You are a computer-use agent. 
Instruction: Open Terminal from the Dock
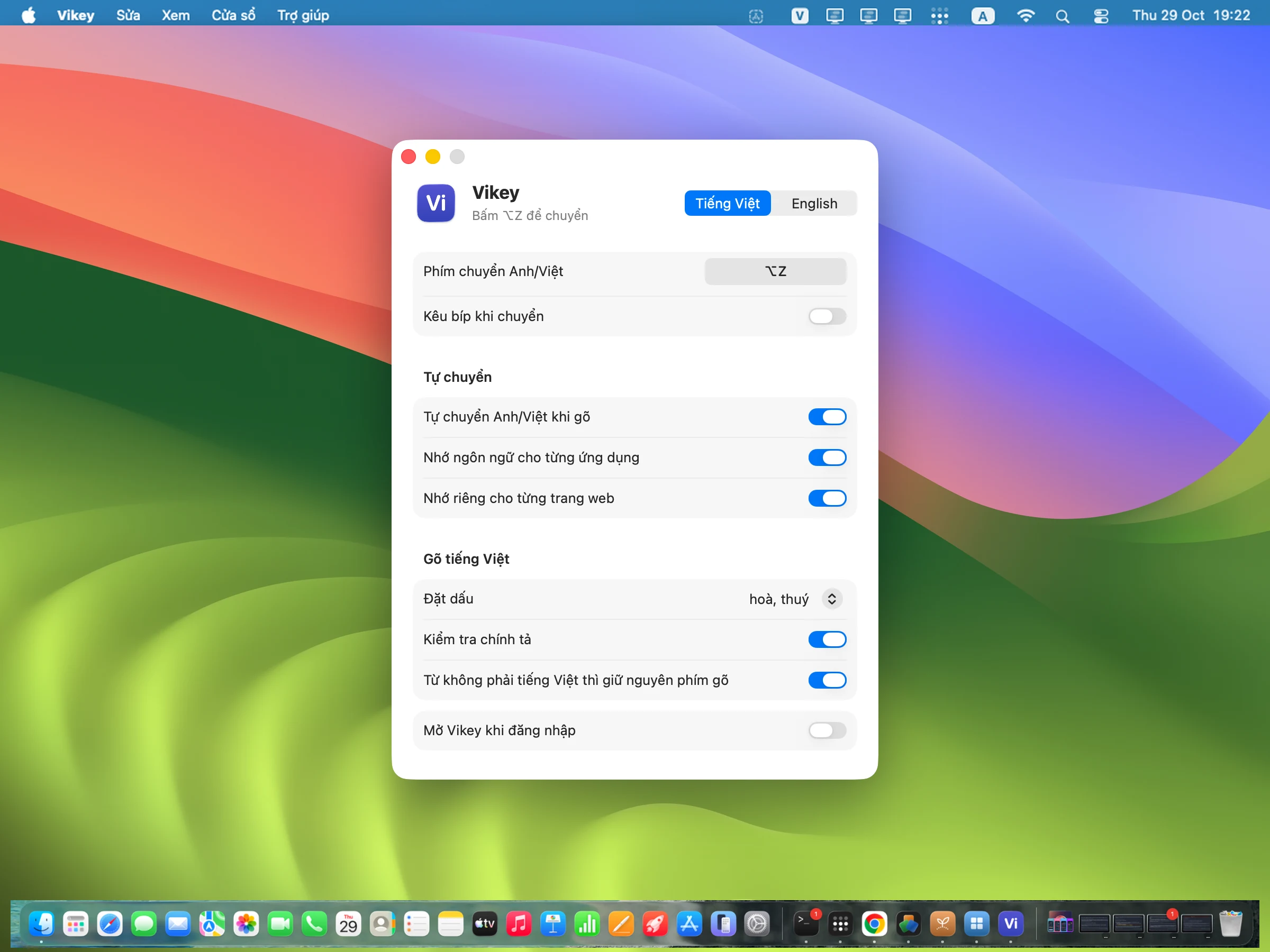[805, 924]
